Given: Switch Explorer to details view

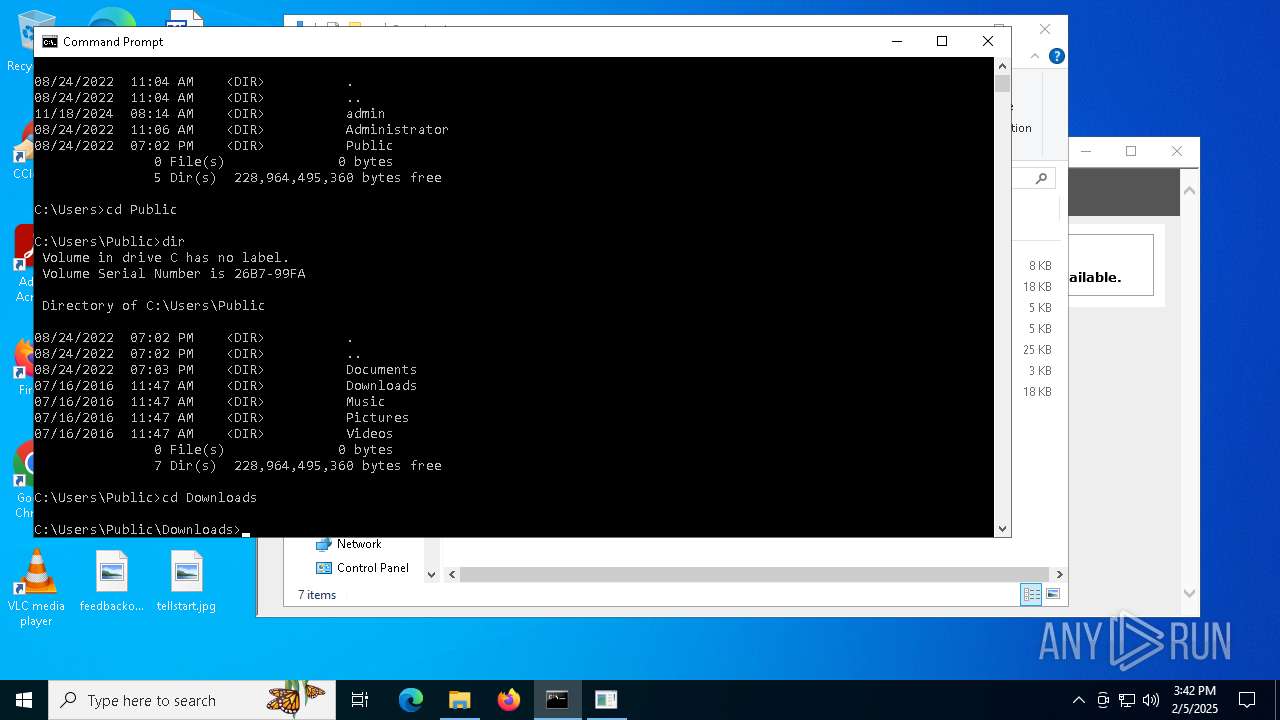Looking at the screenshot, I should tap(1031, 595).
